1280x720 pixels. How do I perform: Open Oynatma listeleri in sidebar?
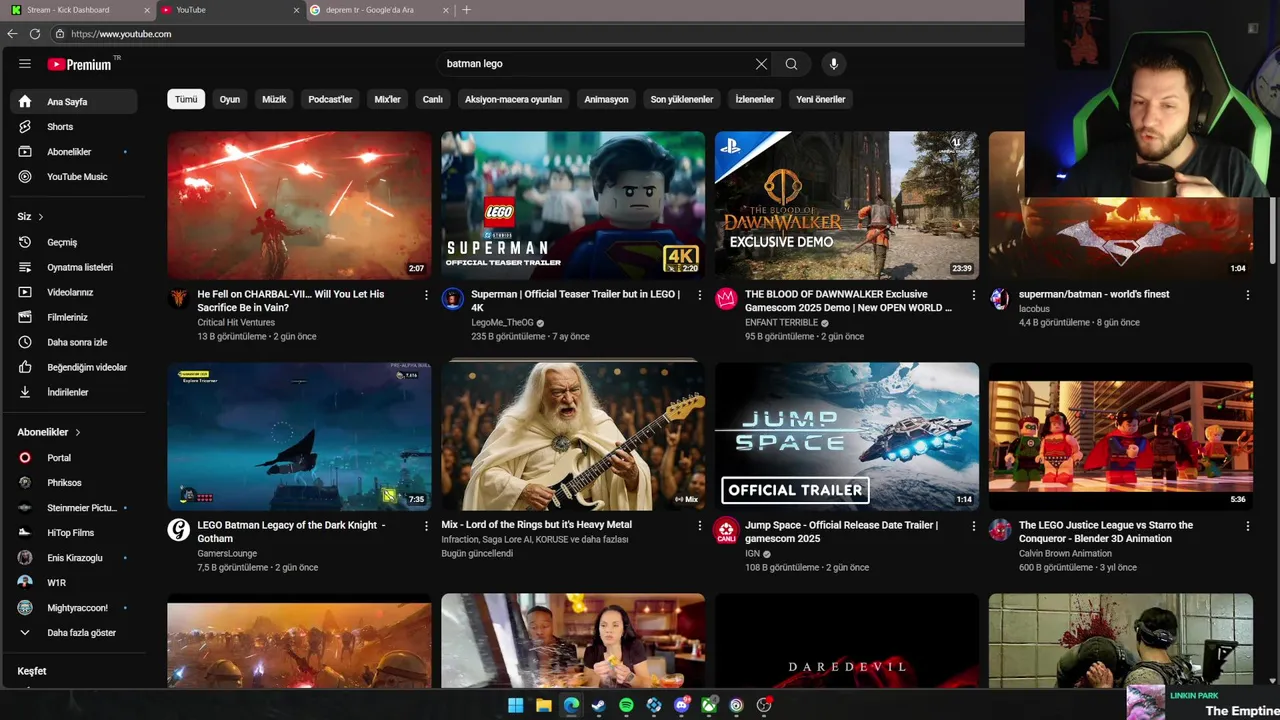pos(74,267)
